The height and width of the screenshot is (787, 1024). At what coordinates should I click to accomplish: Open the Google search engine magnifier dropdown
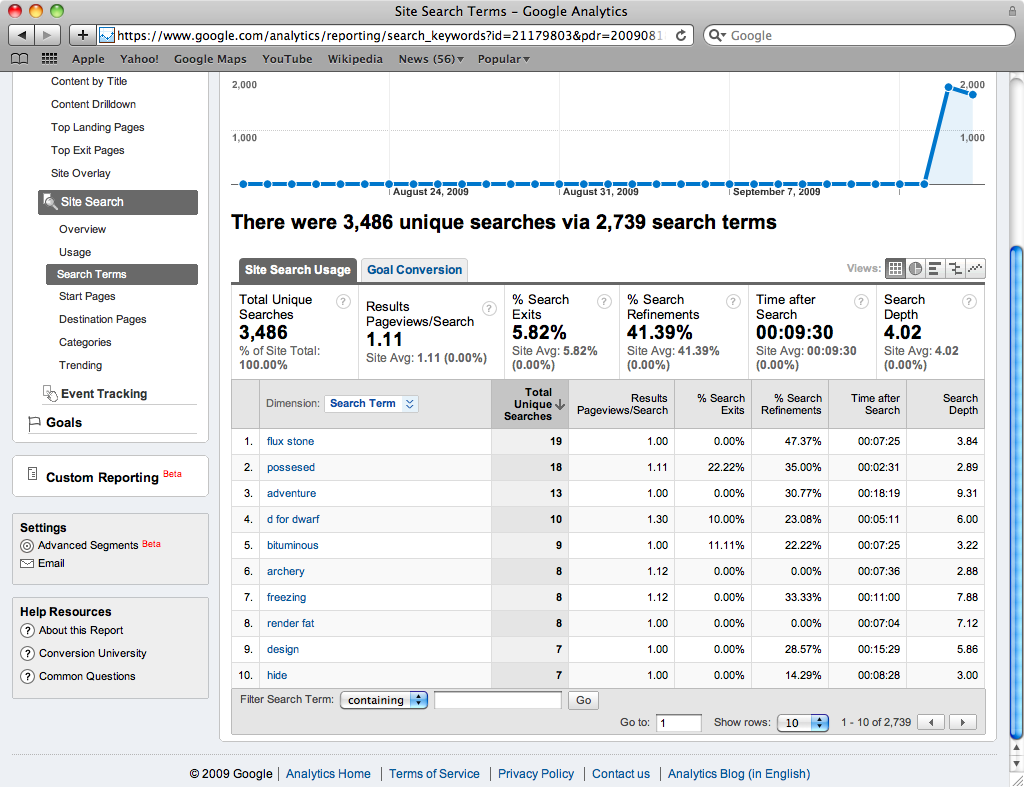pyautogui.click(x=717, y=35)
